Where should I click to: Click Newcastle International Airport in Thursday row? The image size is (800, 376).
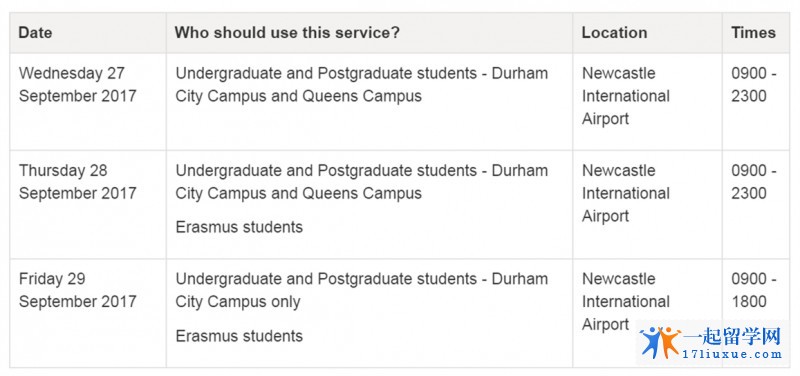coord(626,193)
